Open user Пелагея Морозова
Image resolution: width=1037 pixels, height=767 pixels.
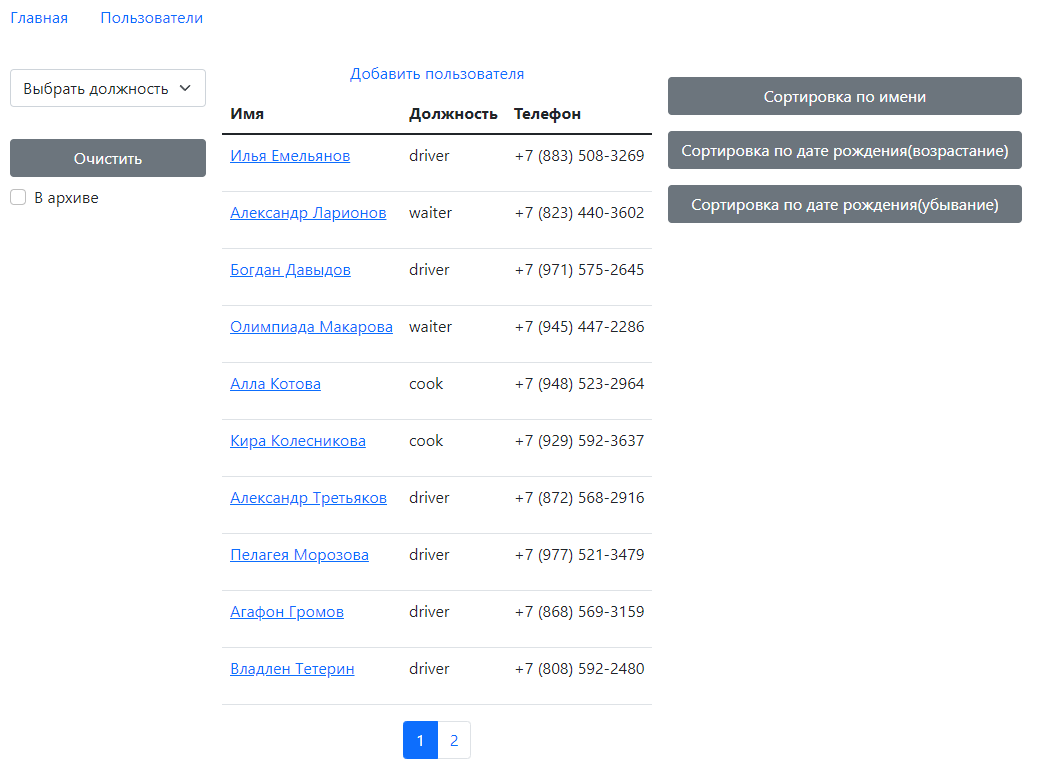pyautogui.click(x=300, y=555)
